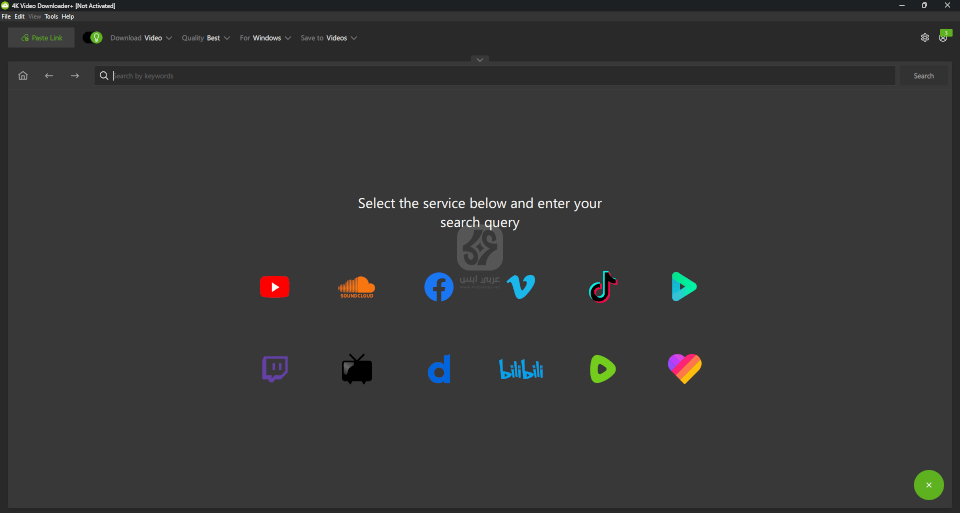This screenshot has height=513, width=960.
Task: Select the Likee heart service icon
Action: [684, 369]
